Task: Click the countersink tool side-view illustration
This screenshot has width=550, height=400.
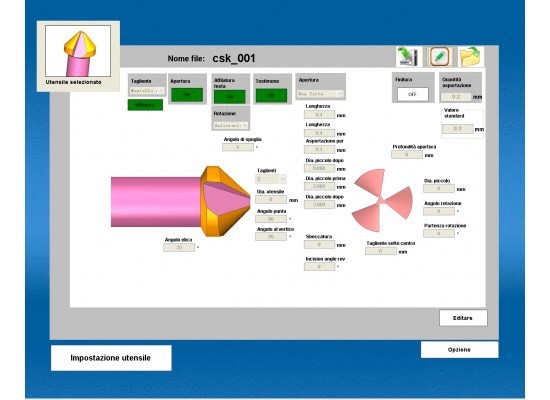Action: 181,201
